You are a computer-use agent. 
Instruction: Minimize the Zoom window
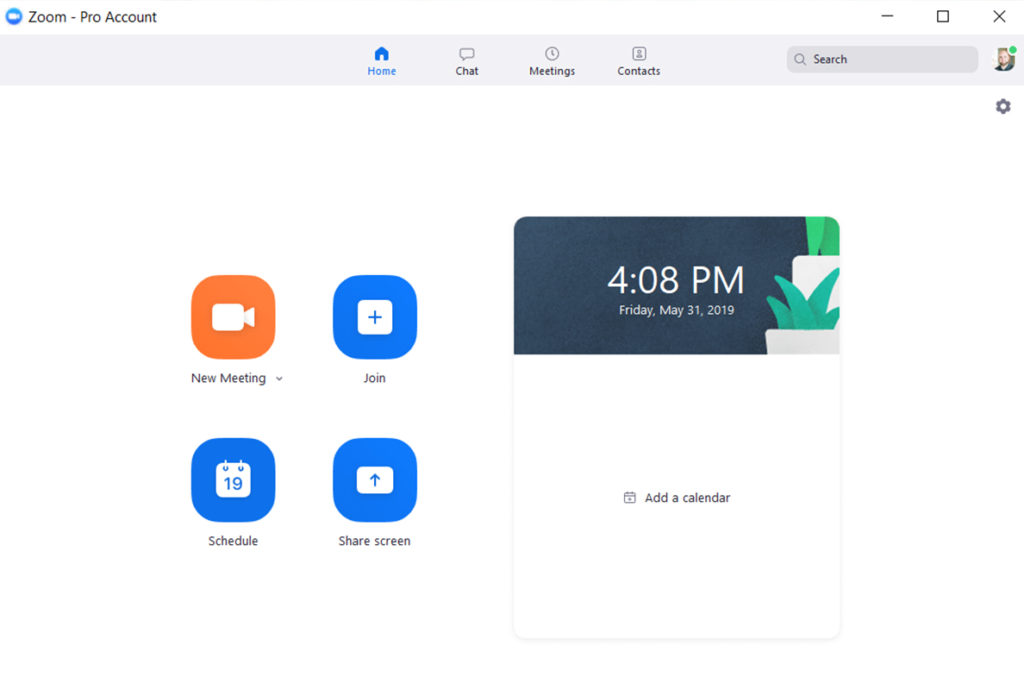[887, 16]
